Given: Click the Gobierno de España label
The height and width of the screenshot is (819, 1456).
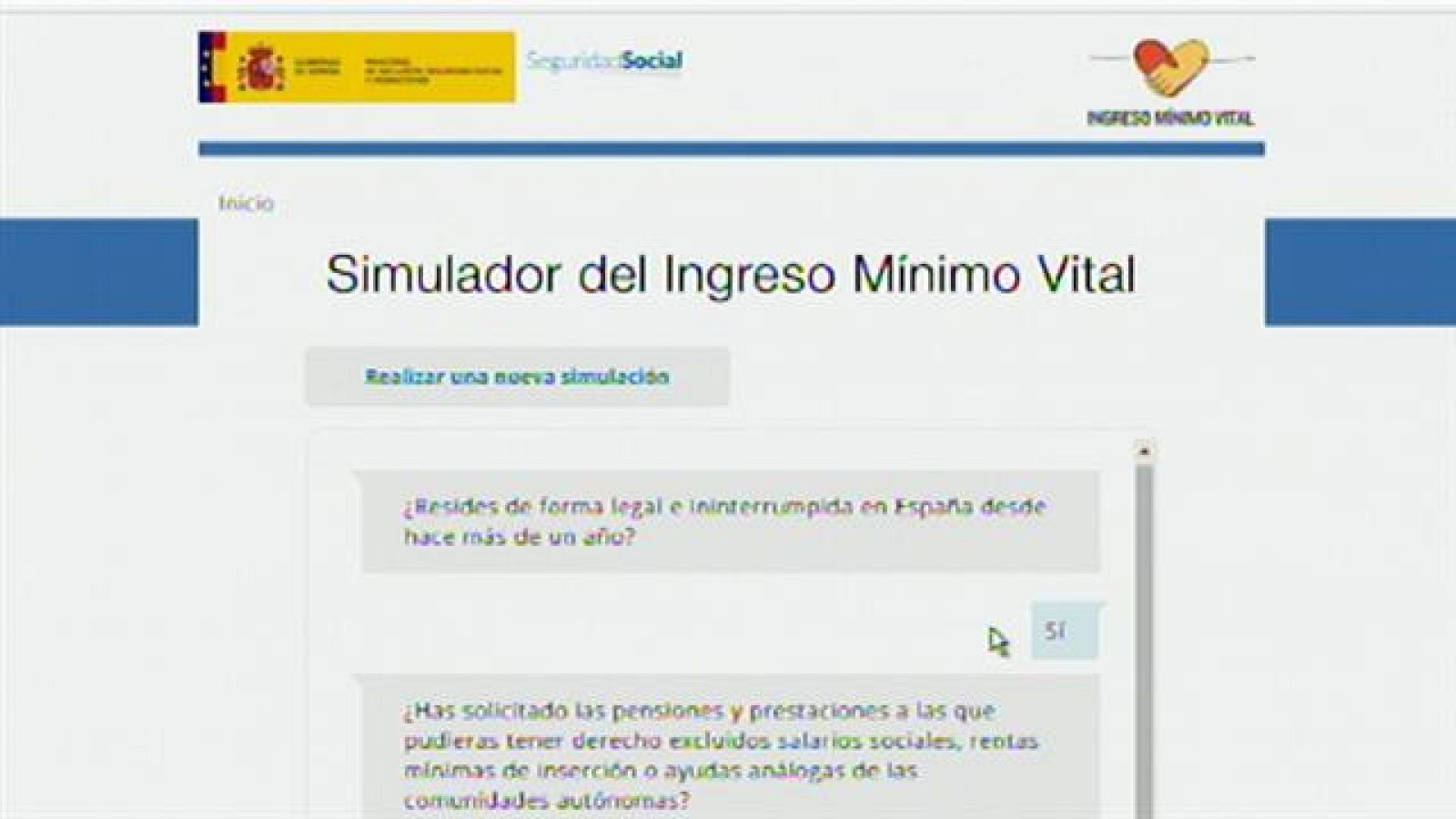Looking at the screenshot, I should tap(317, 67).
